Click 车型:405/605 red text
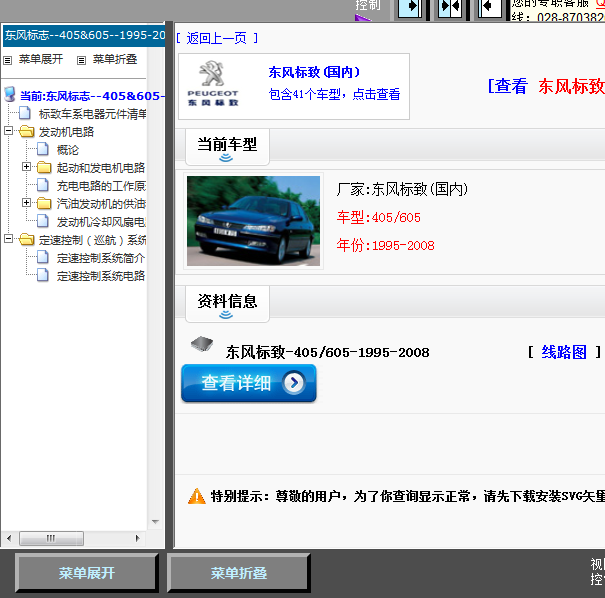The image size is (605, 598). (379, 217)
